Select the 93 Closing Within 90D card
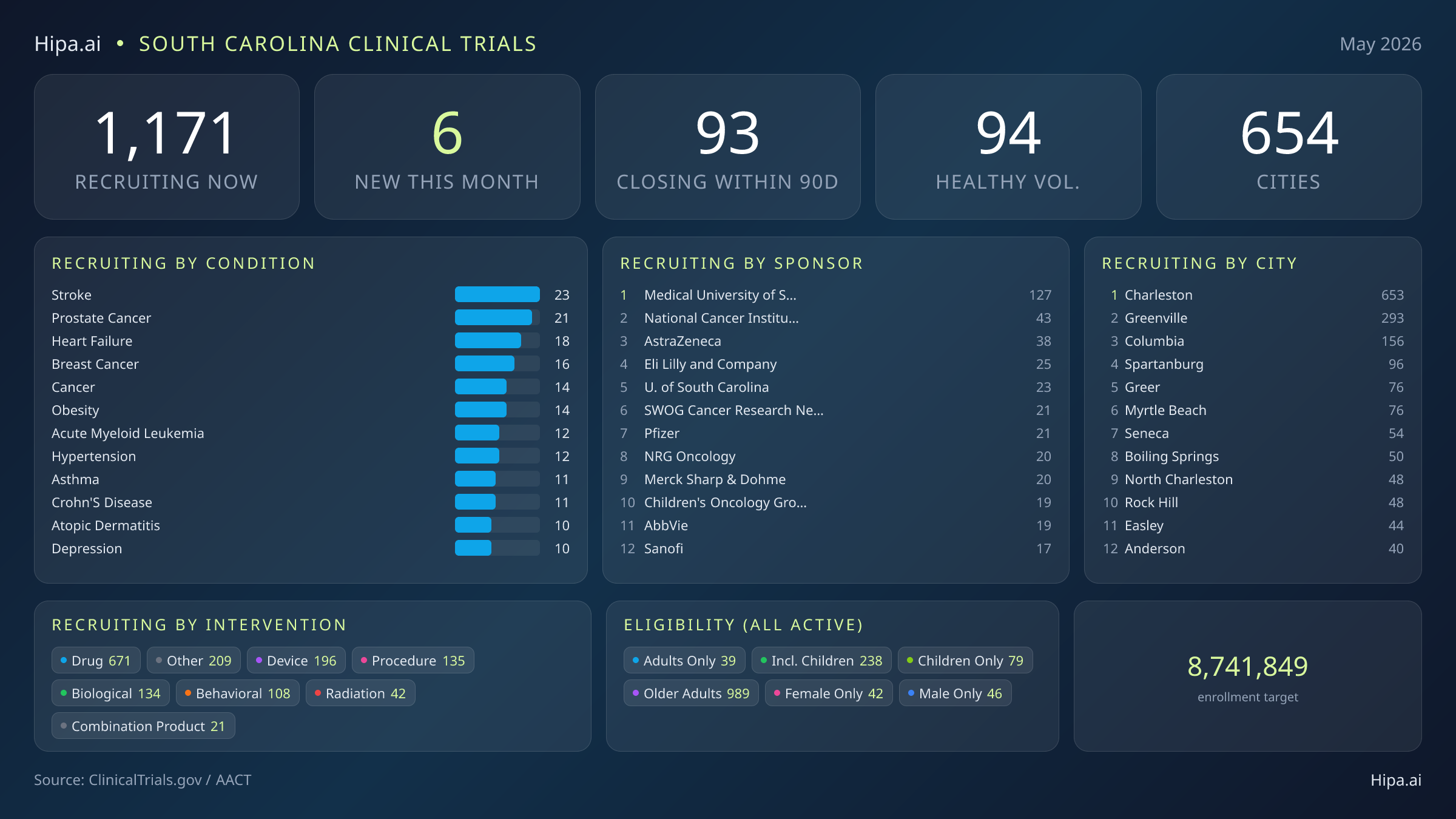1456x819 pixels. click(727, 147)
